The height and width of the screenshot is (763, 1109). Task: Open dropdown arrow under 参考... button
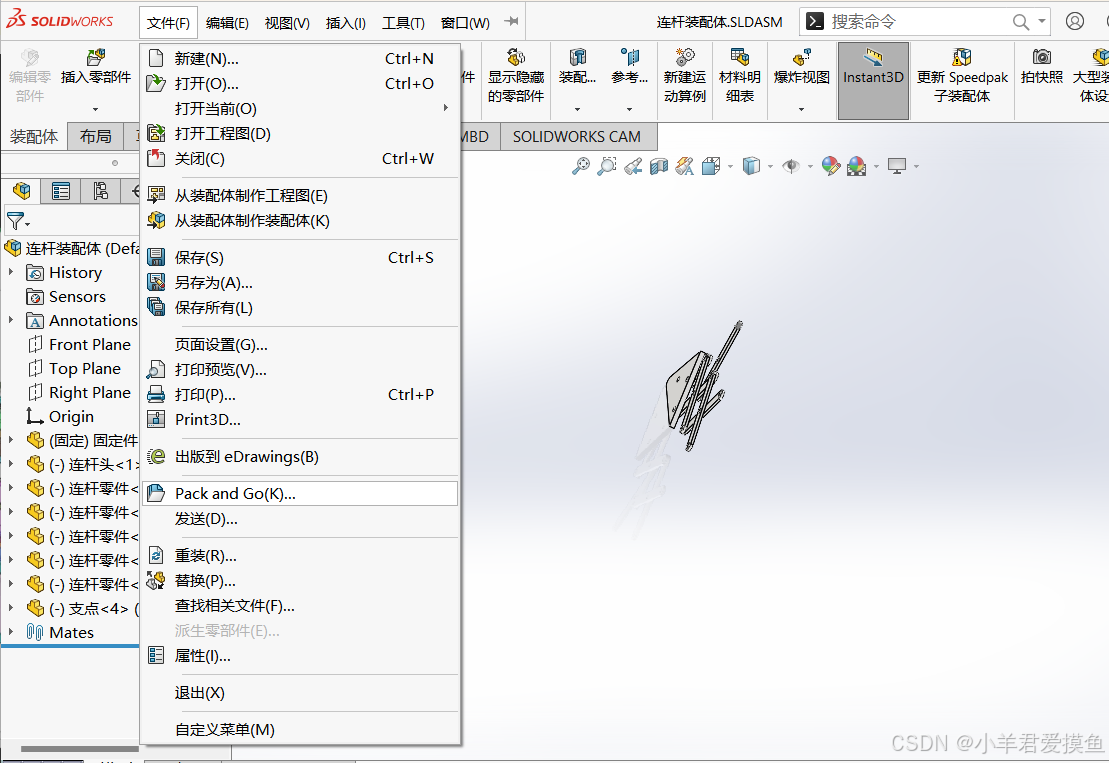(629, 110)
